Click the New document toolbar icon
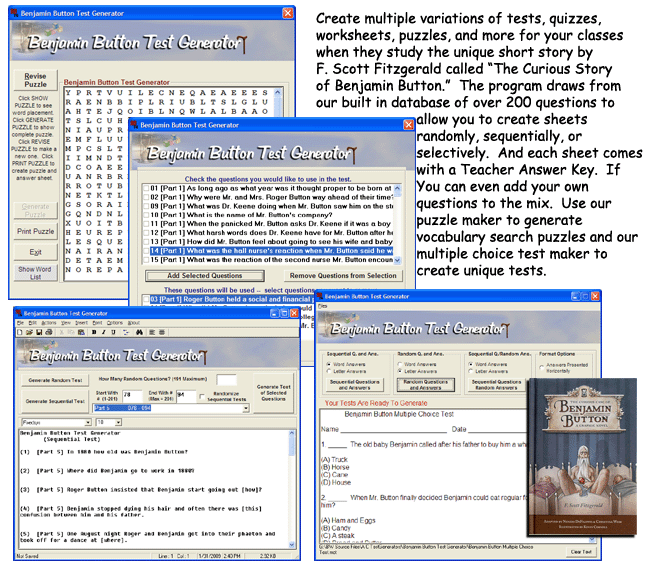648x570 pixels. pyautogui.click(x=20, y=332)
